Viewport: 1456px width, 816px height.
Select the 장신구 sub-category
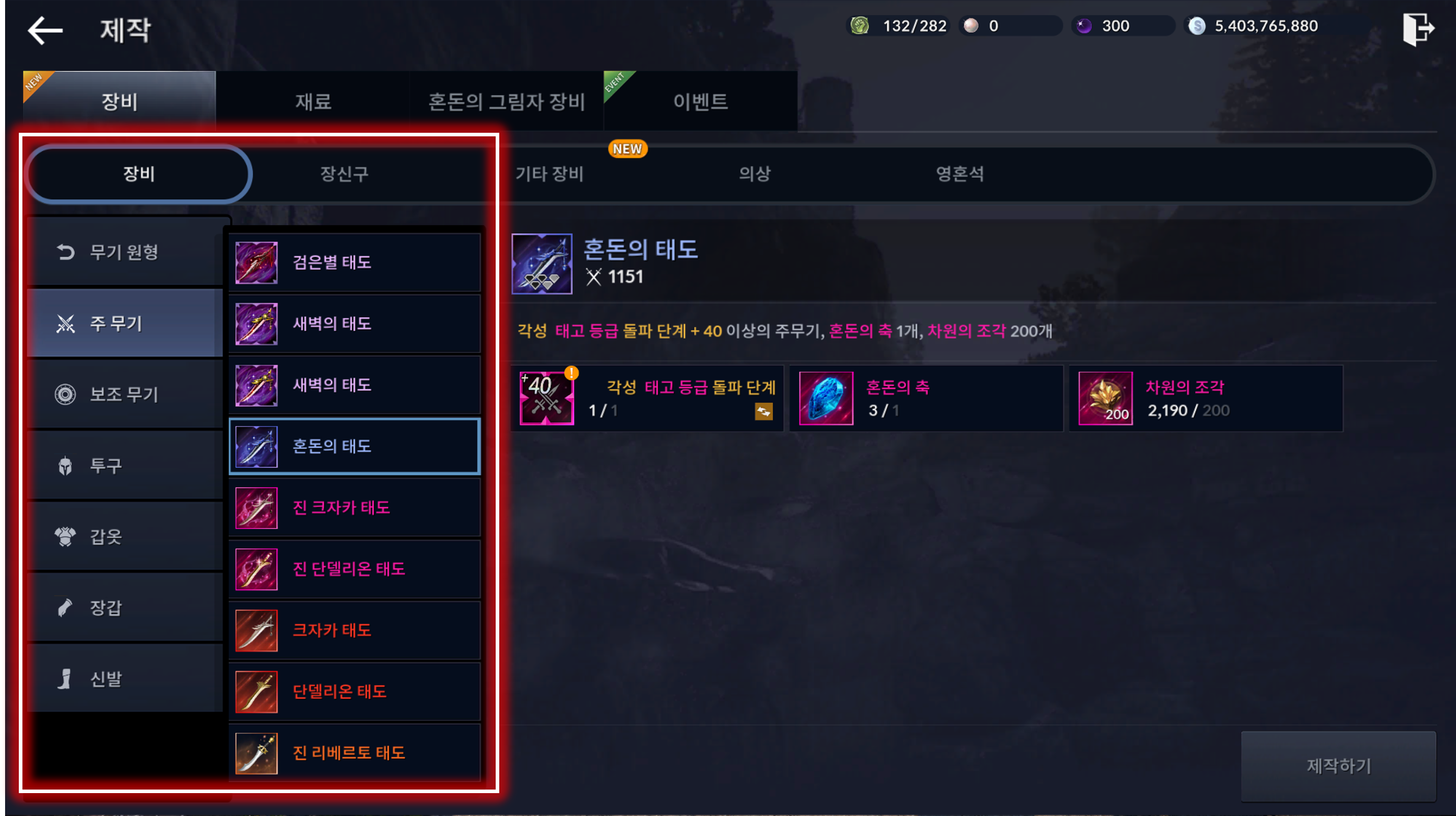344,173
